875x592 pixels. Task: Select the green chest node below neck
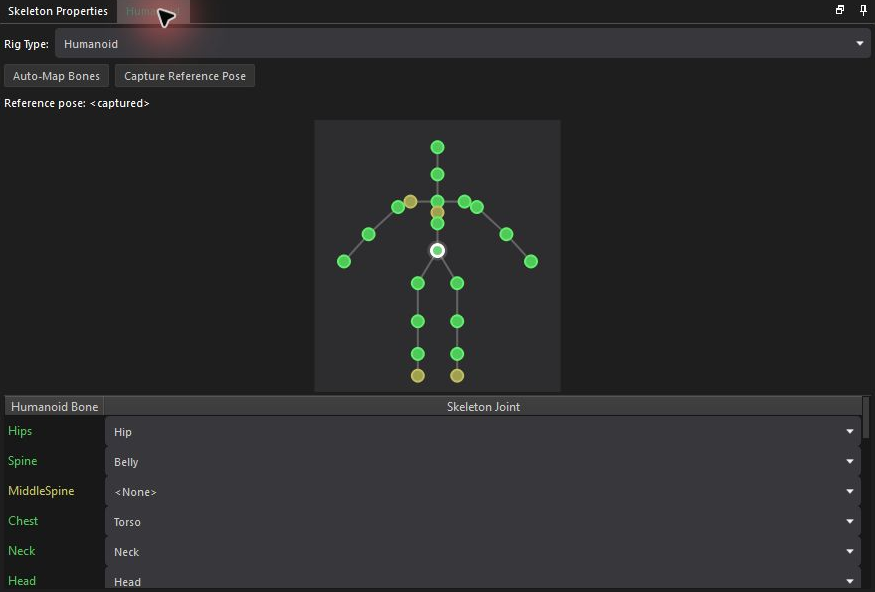(438, 200)
